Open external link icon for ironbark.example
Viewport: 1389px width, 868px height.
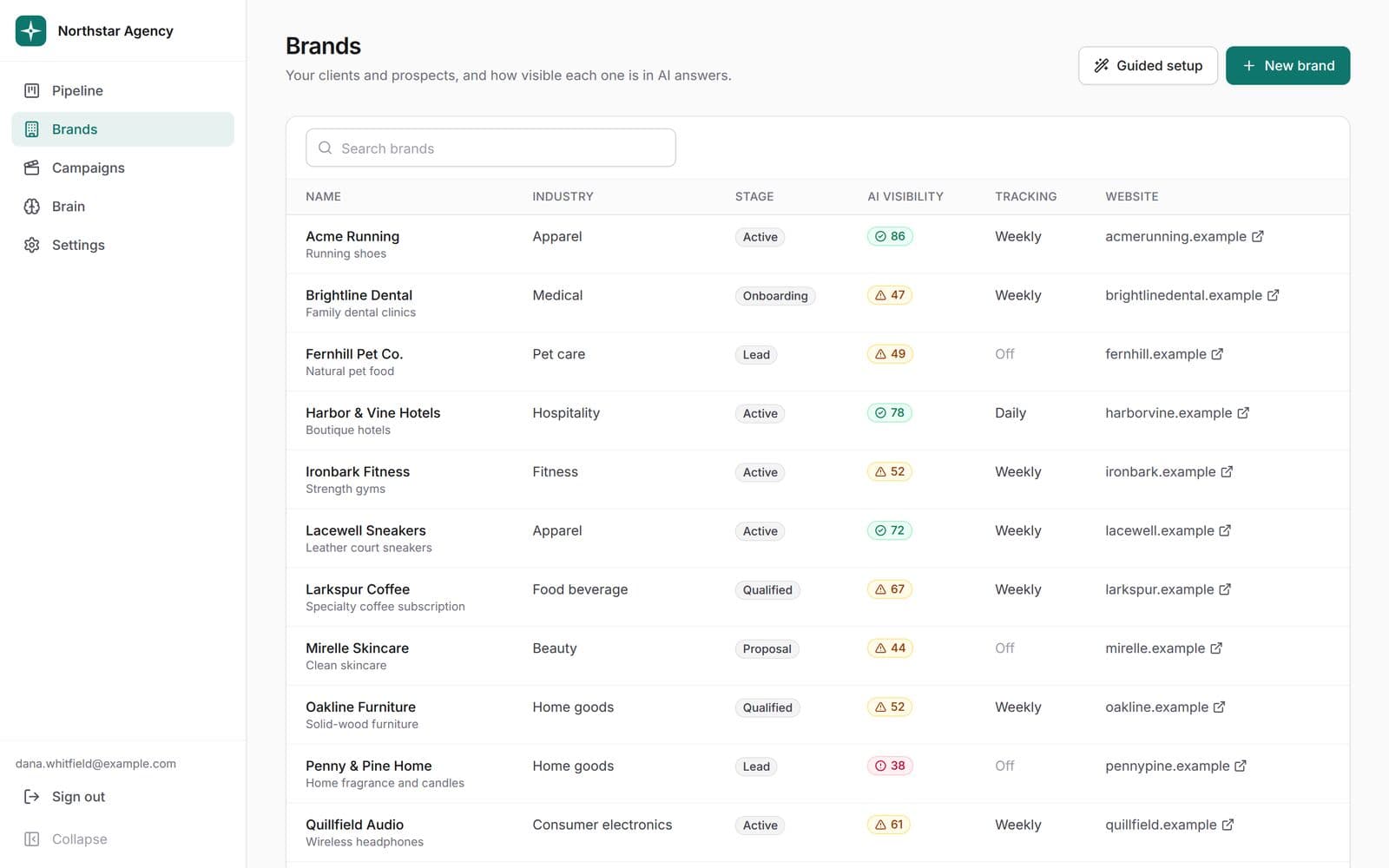(x=1227, y=472)
